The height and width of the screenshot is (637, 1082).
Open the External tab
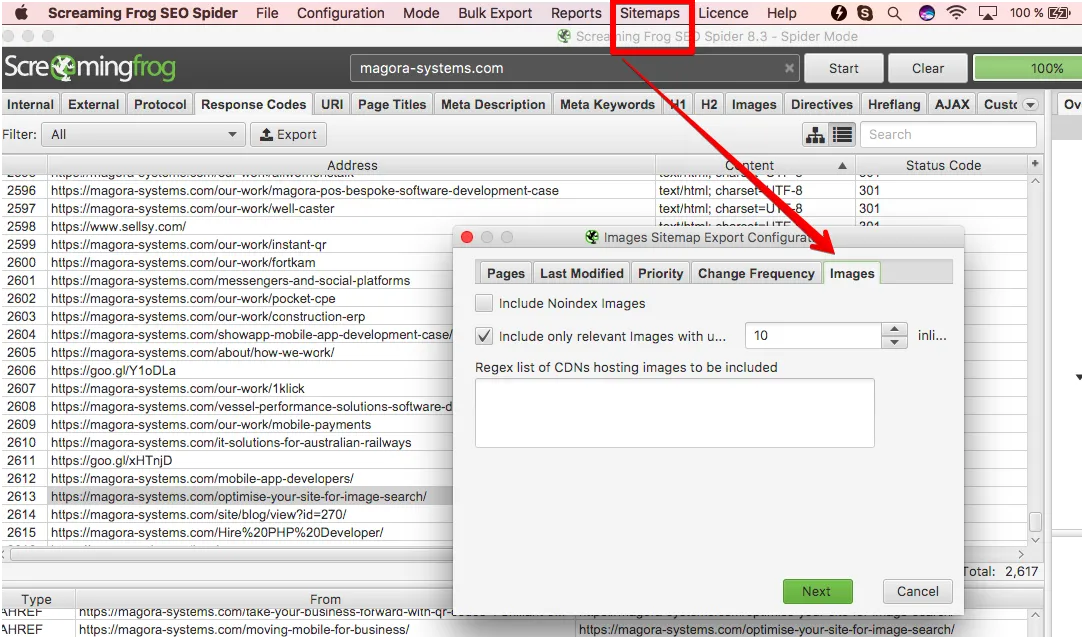[93, 104]
